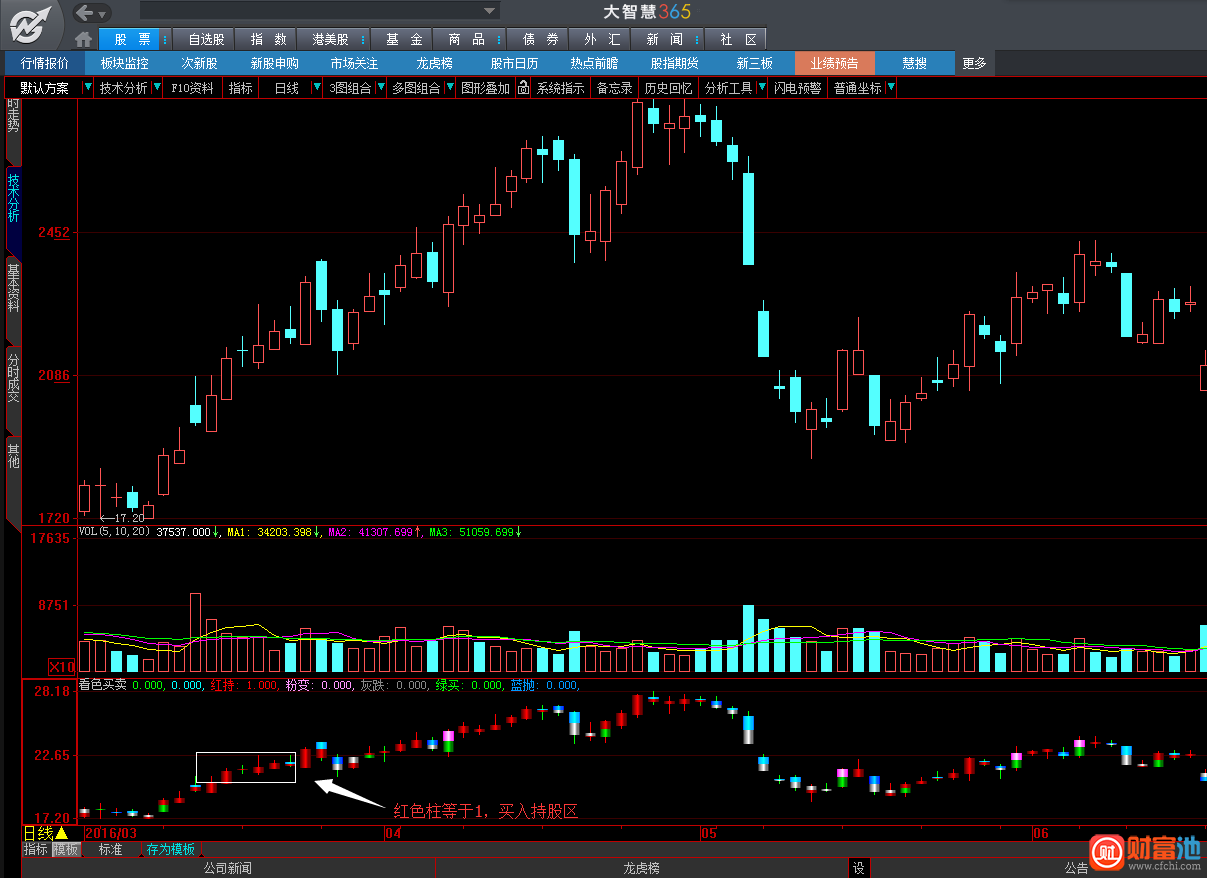Switch to the 新股申购 tab

(x=274, y=63)
